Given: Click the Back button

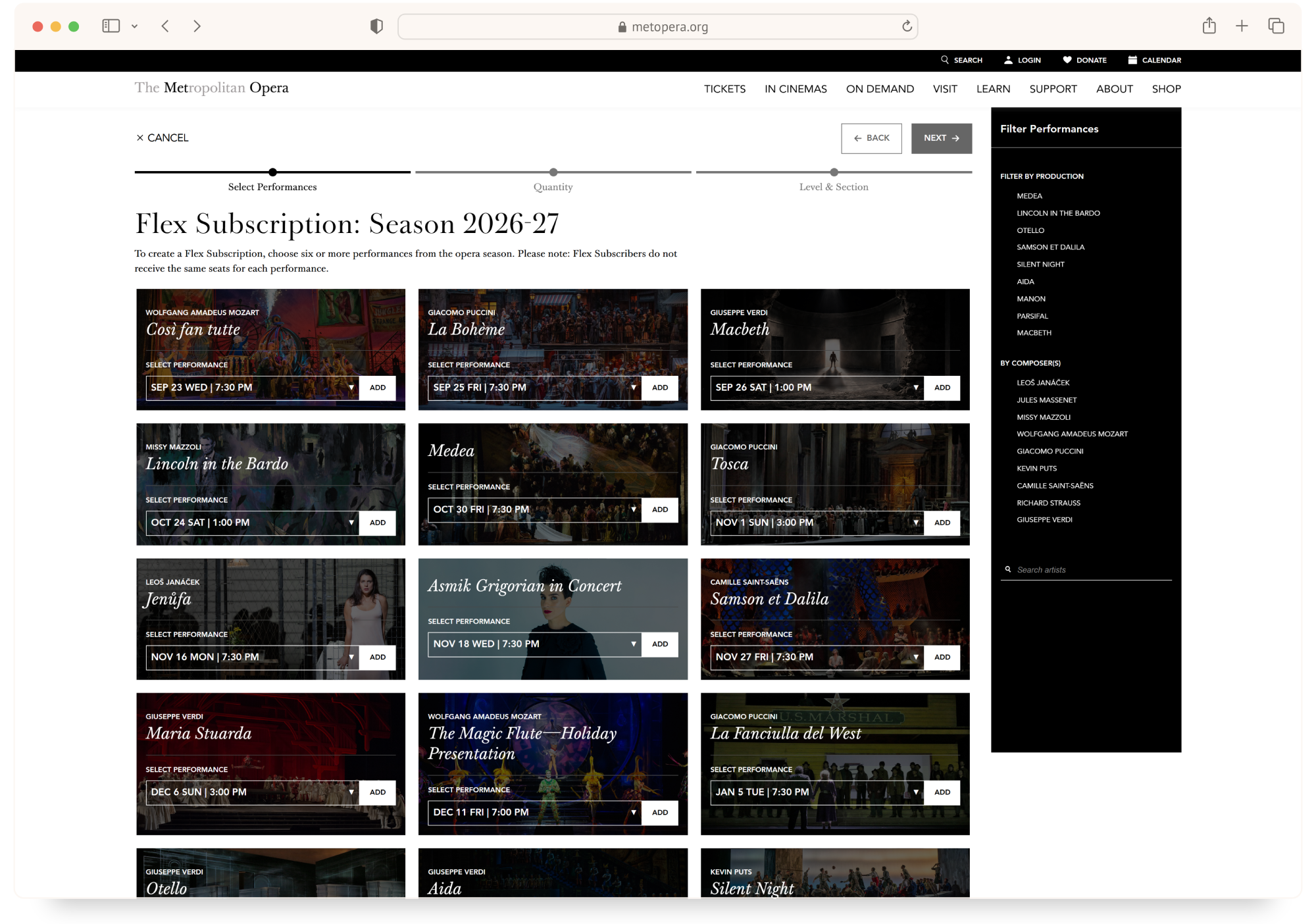Looking at the screenshot, I should click(x=871, y=138).
